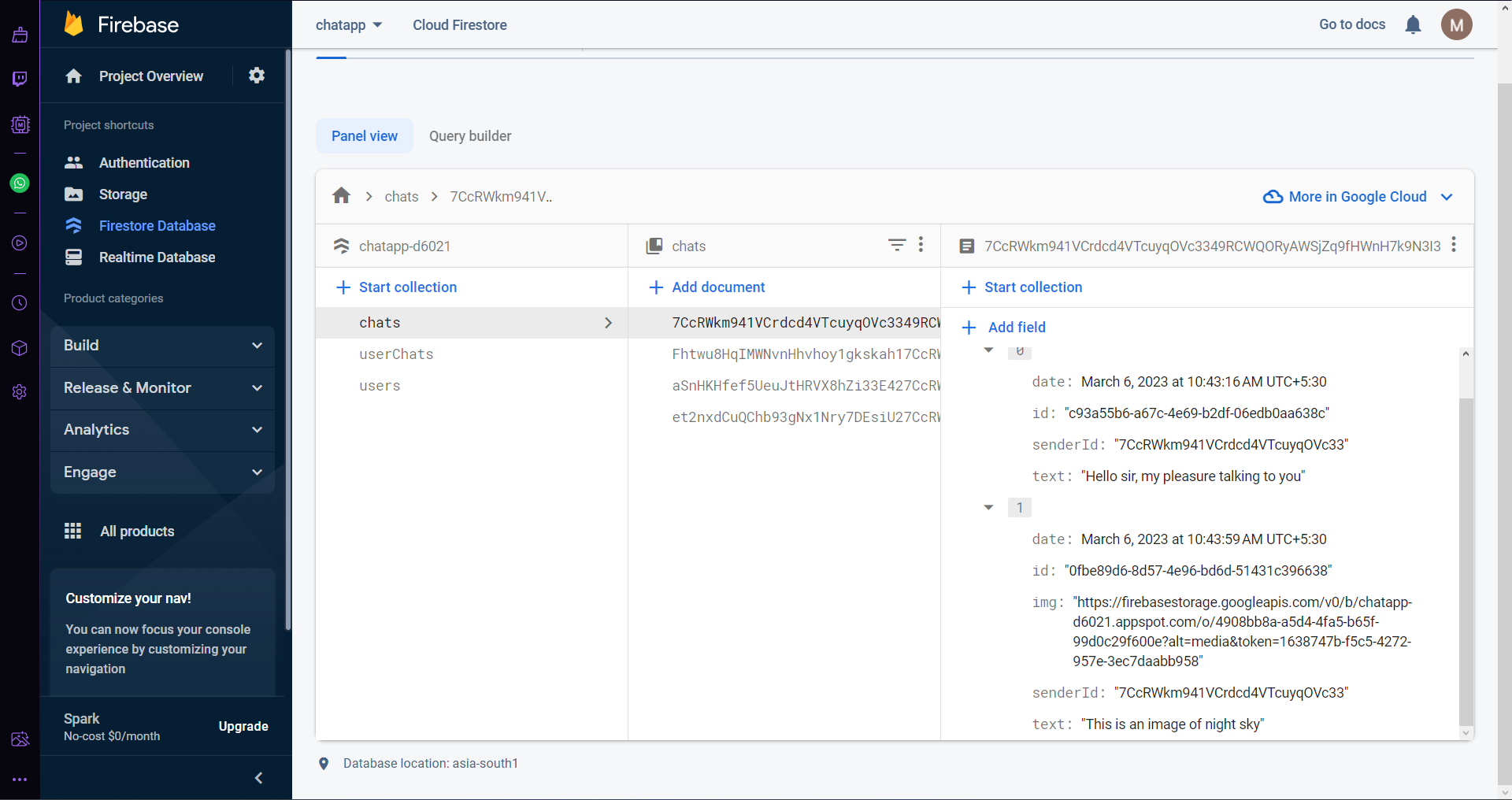Click the home icon in the breadcrumb
The width and height of the screenshot is (1512, 800).
341,196
